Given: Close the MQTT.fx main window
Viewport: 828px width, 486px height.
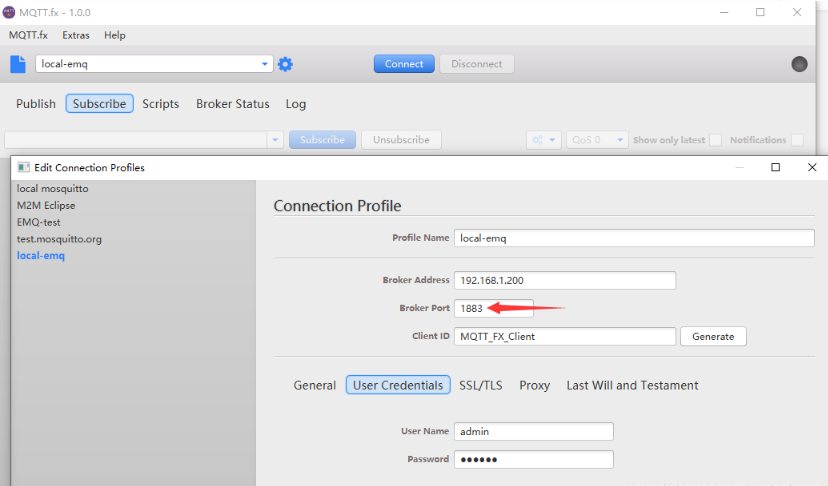Looking at the screenshot, I should tap(797, 12).
